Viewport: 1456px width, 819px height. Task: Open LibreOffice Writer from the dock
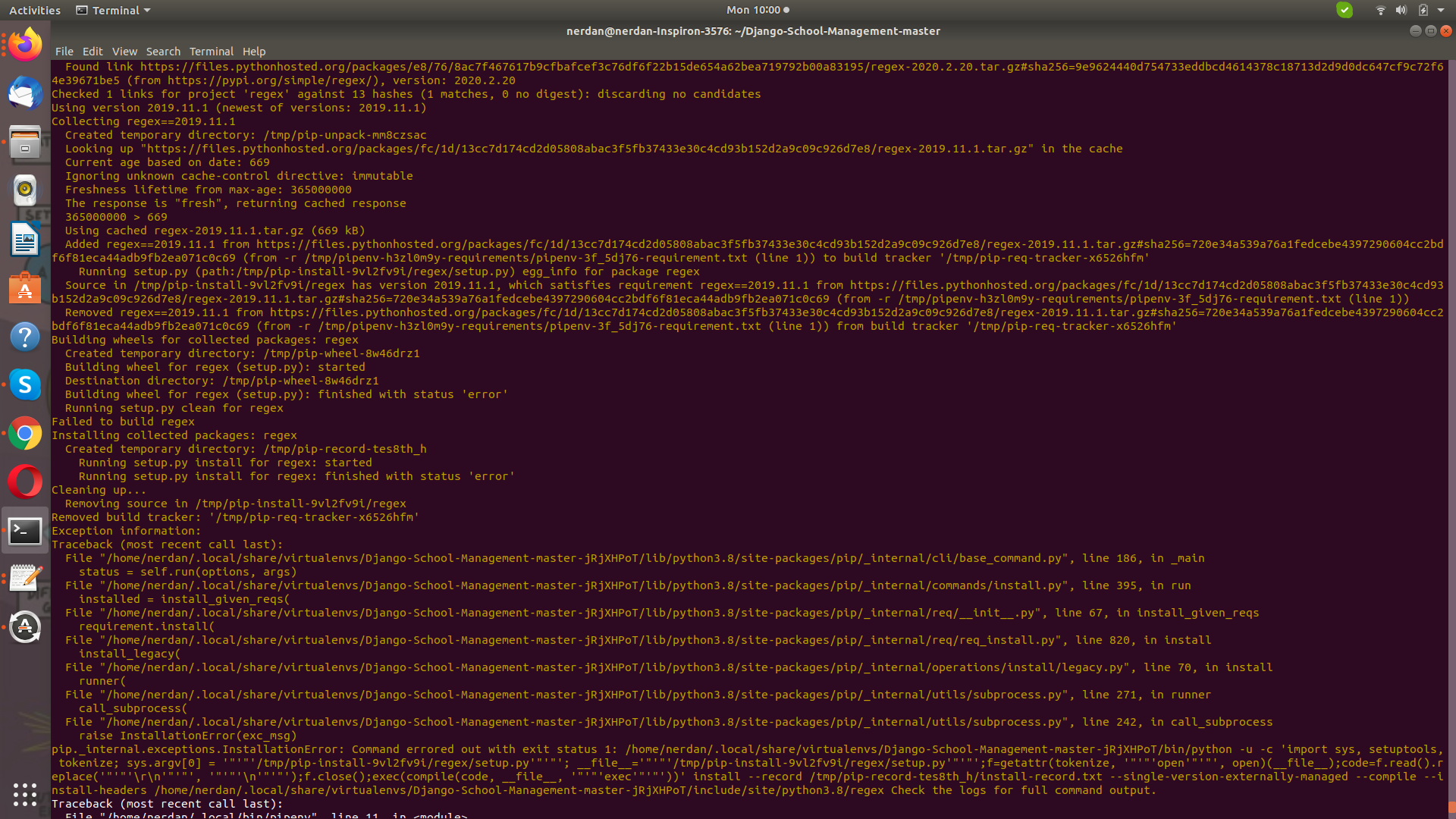tap(25, 239)
